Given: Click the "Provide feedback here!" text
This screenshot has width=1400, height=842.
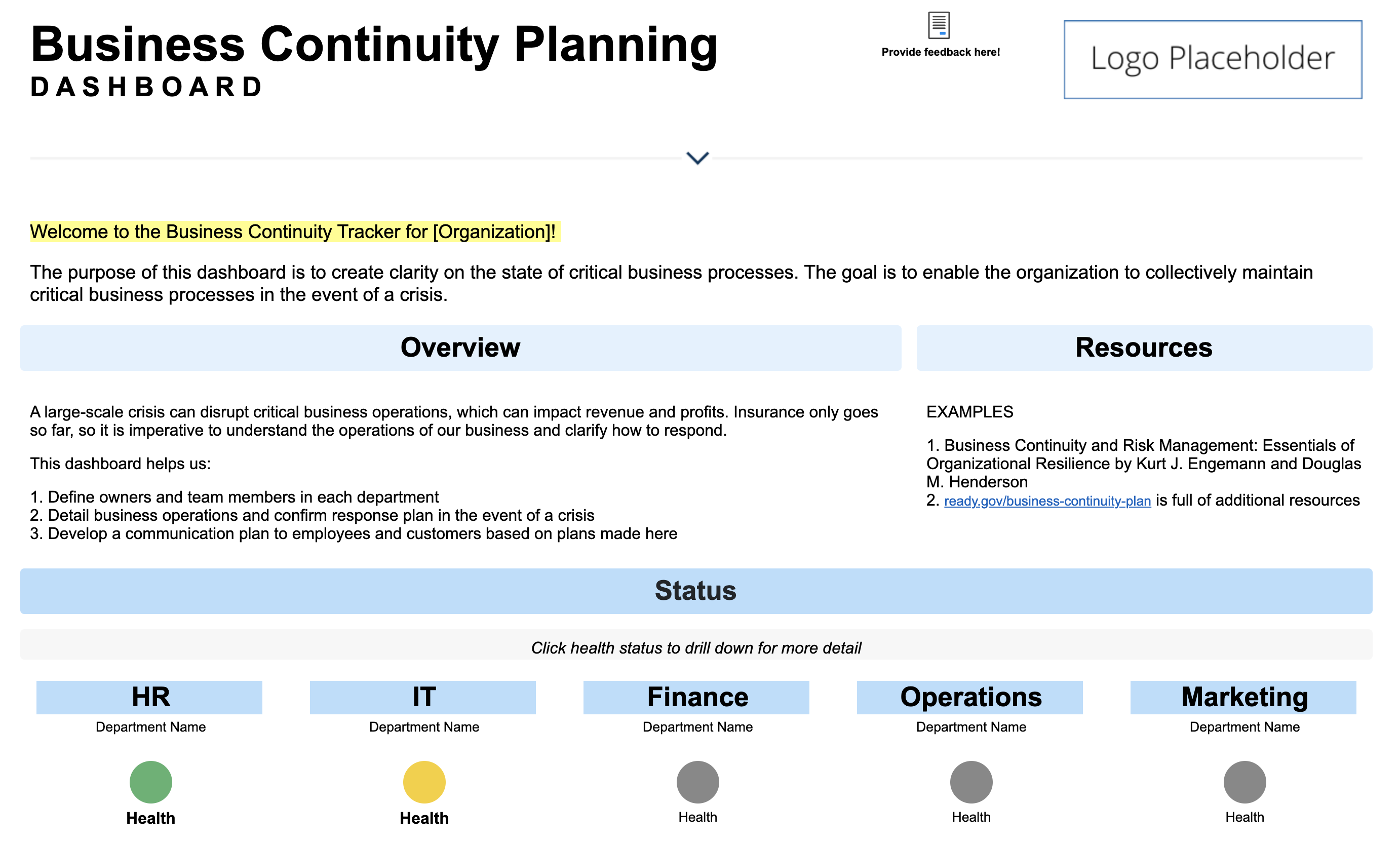Looking at the screenshot, I should 940,52.
